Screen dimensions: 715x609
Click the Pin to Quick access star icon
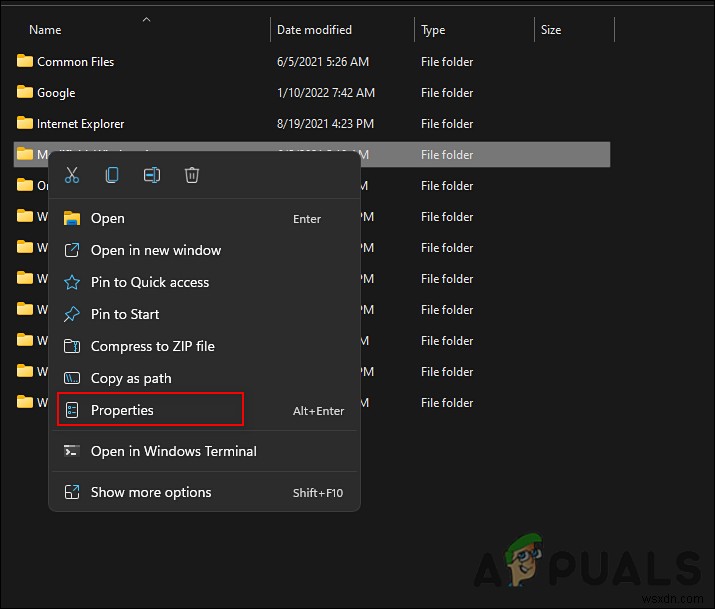[x=72, y=283]
